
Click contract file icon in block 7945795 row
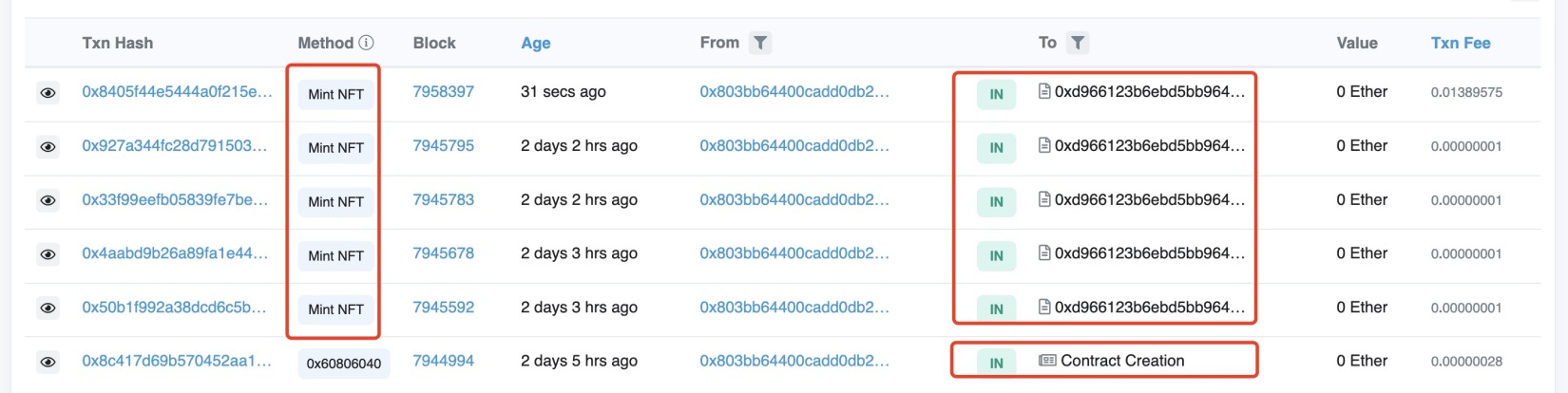tap(1044, 146)
